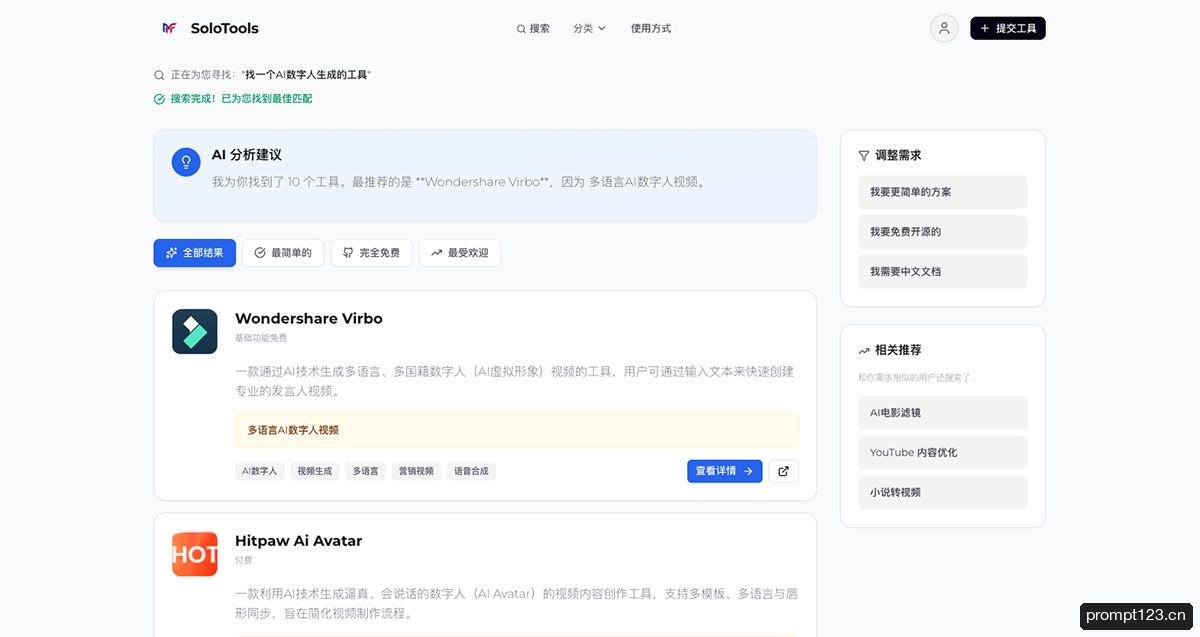Viewport: 1200px width, 637px height.
Task: Click the SoloTools logo icon
Action: point(169,28)
